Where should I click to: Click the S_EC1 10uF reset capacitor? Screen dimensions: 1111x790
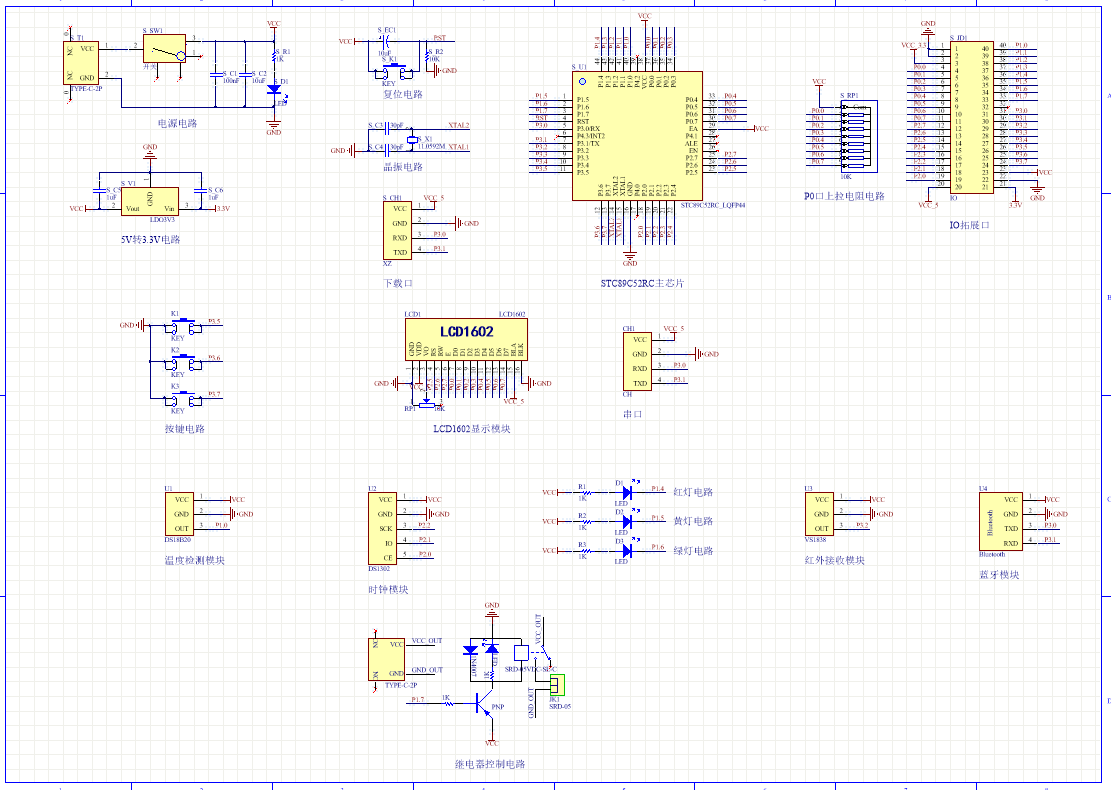387,42
